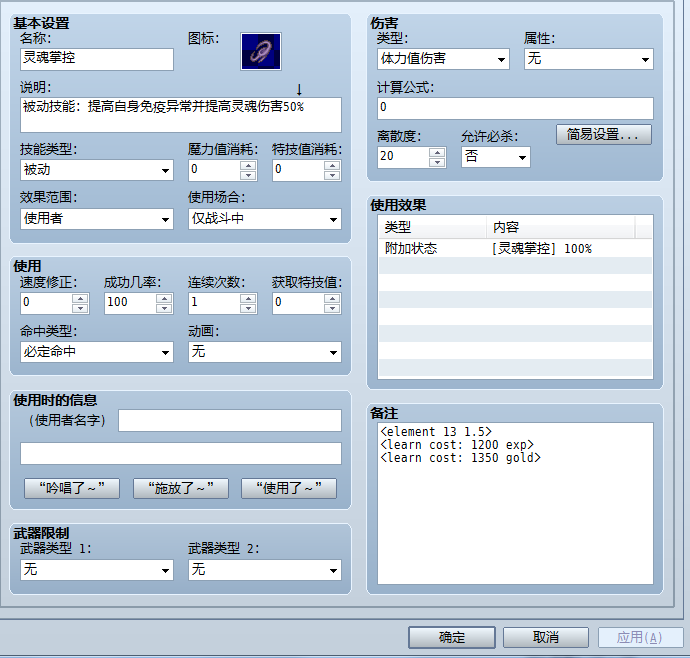
Task: Open the 武器类型 2 dropdown
Action: tap(265, 570)
